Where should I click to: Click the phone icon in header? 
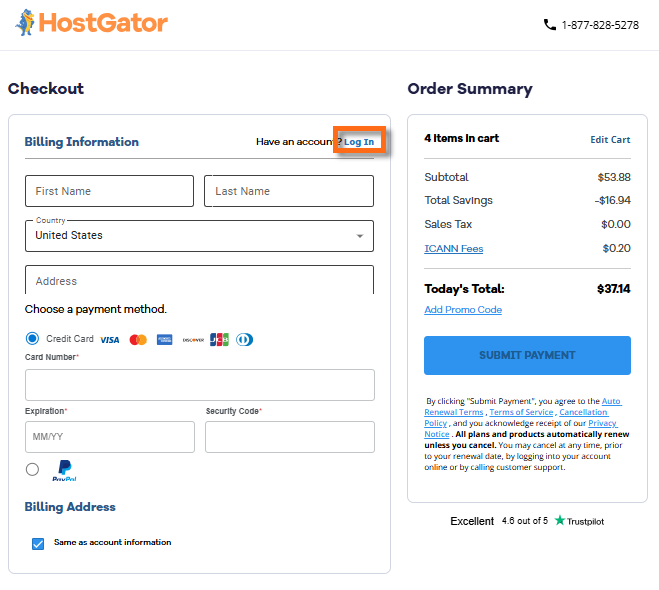pyautogui.click(x=549, y=25)
